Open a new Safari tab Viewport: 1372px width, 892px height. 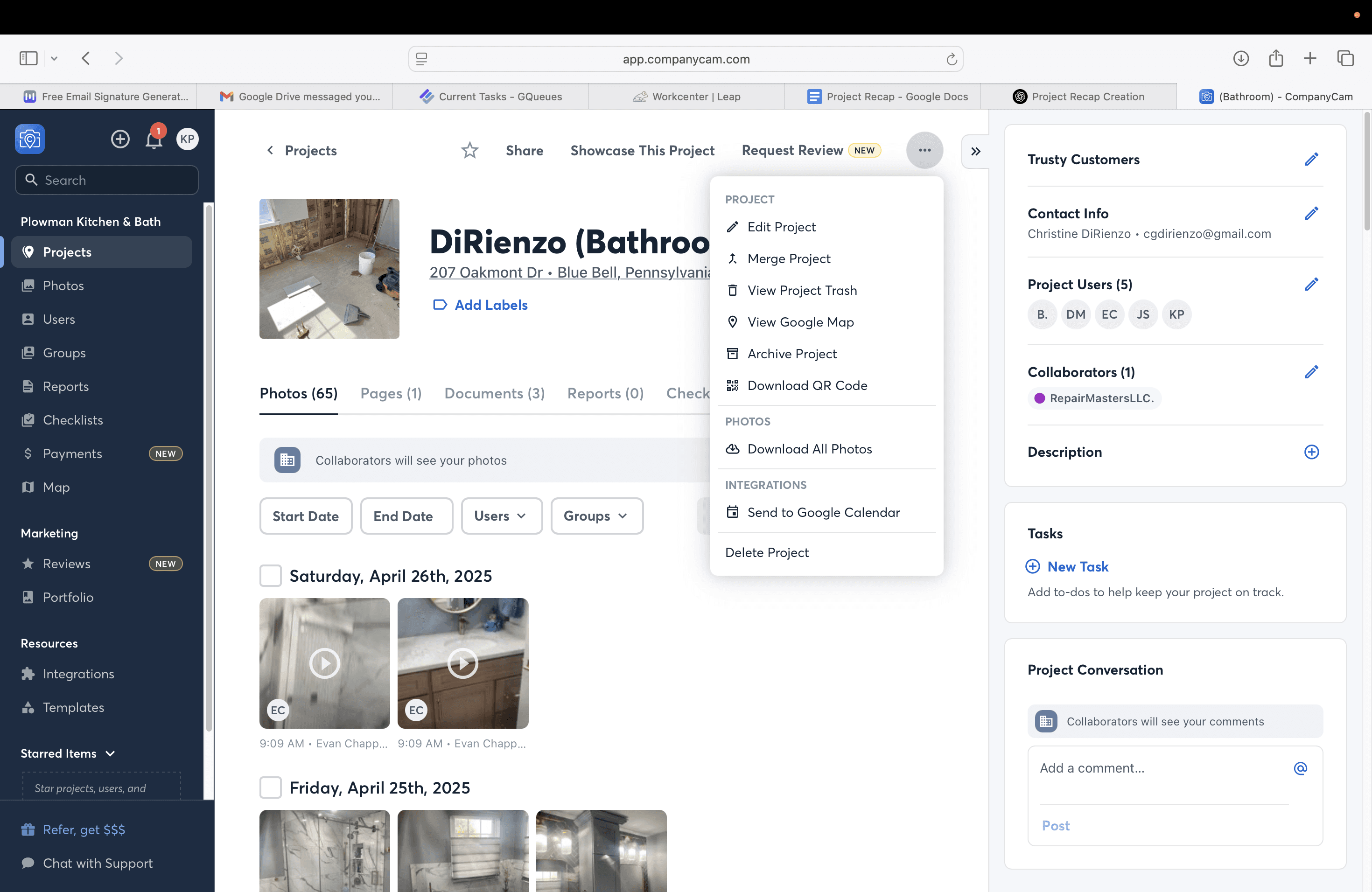tap(1310, 58)
